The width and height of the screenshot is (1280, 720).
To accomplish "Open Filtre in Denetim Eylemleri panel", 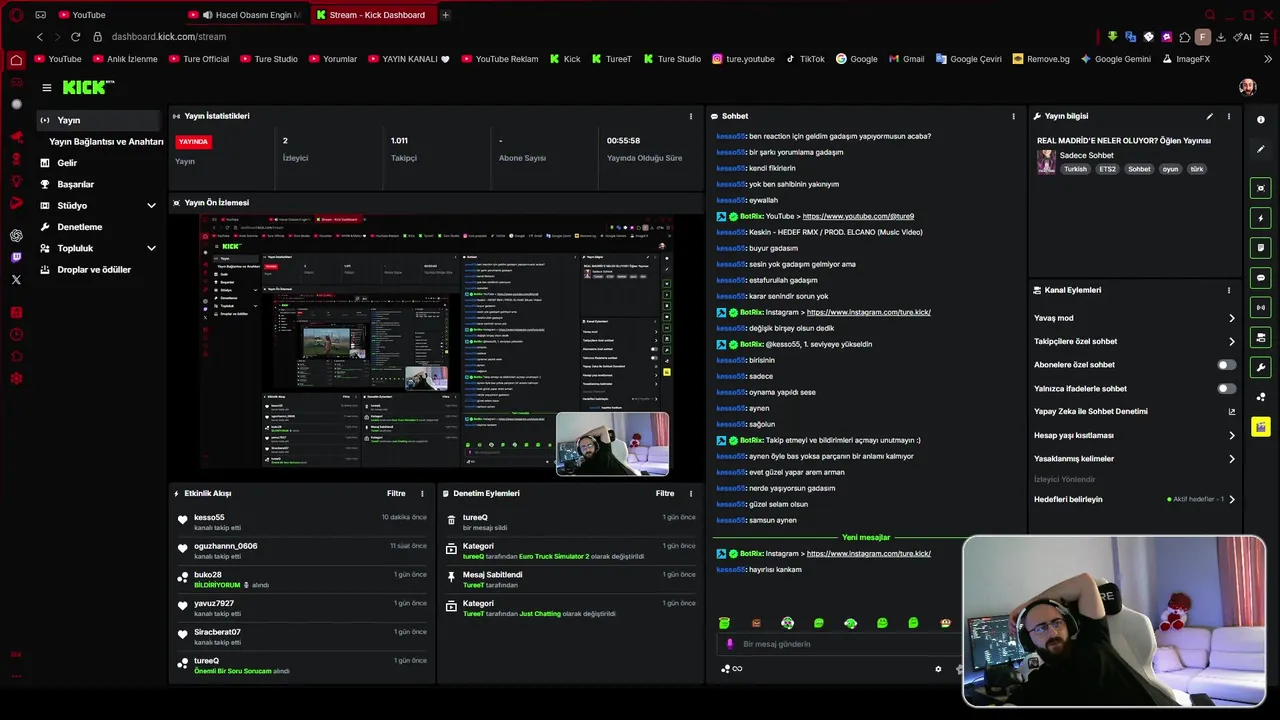I will tap(664, 493).
